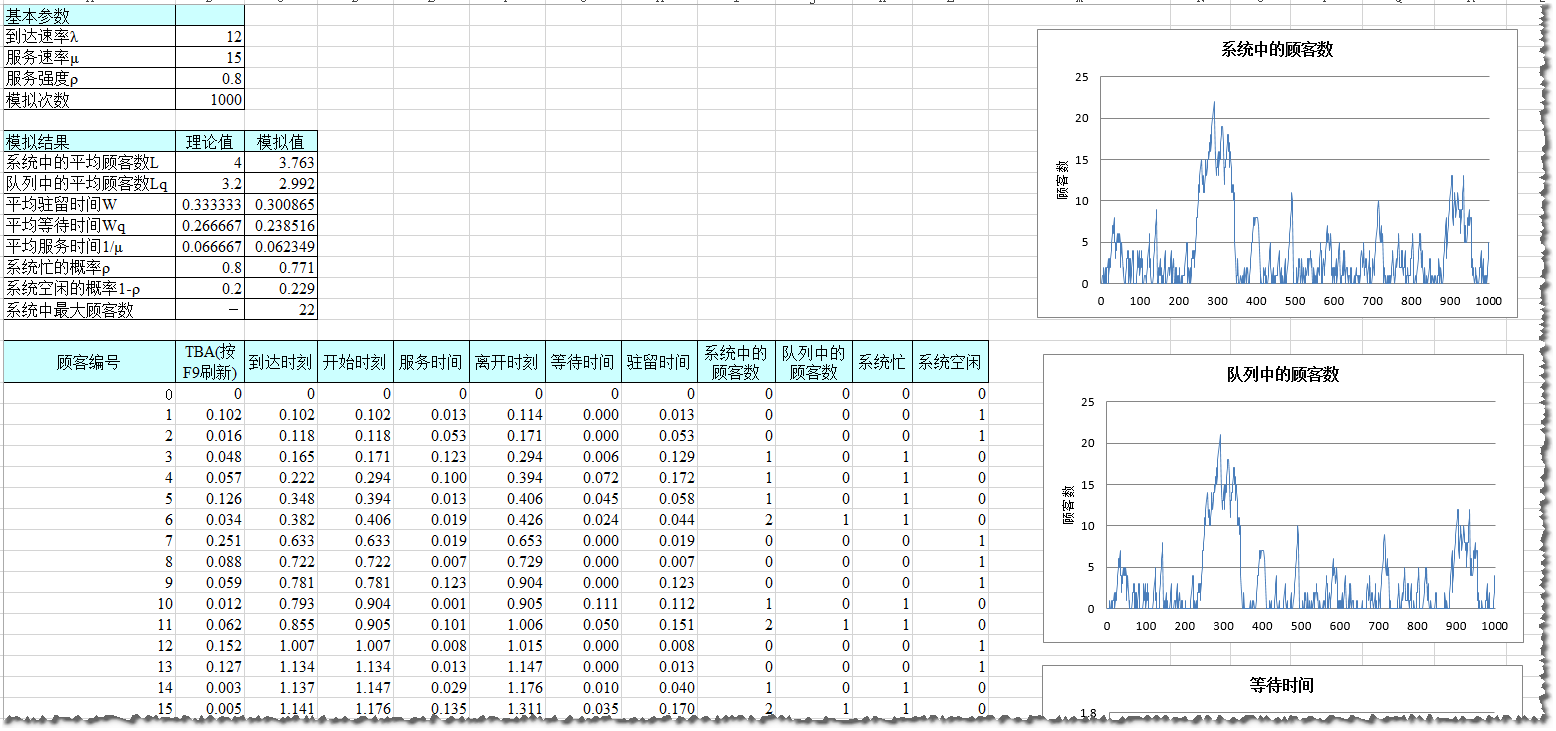Click the 到达时刻 column header
This screenshot has width=1556, height=731.
pyautogui.click(x=281, y=362)
